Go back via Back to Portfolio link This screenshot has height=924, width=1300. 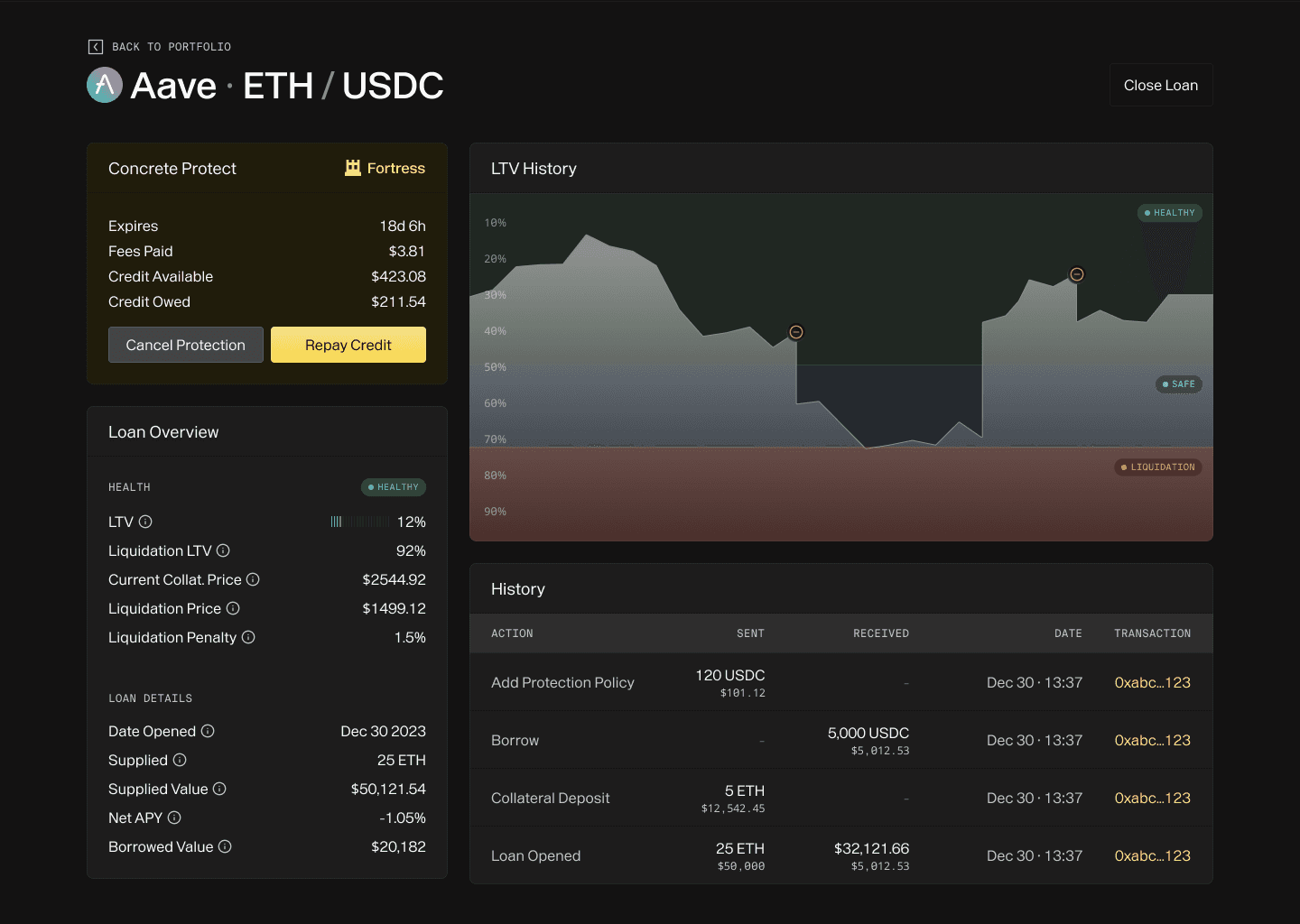pyautogui.click(x=160, y=47)
